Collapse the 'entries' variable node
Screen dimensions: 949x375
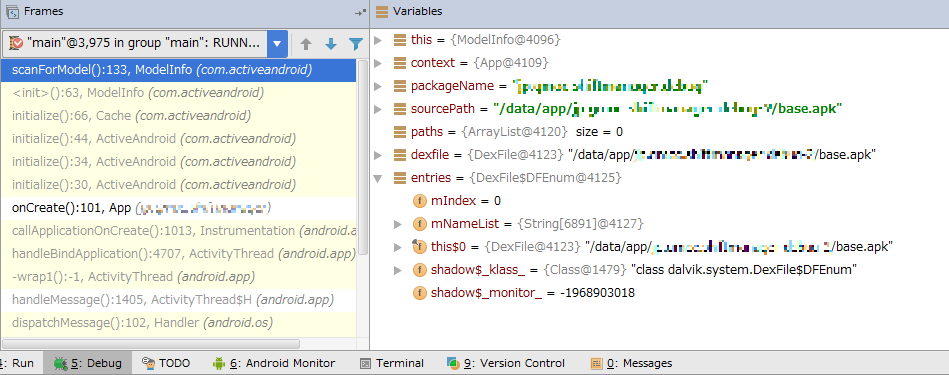(378, 178)
